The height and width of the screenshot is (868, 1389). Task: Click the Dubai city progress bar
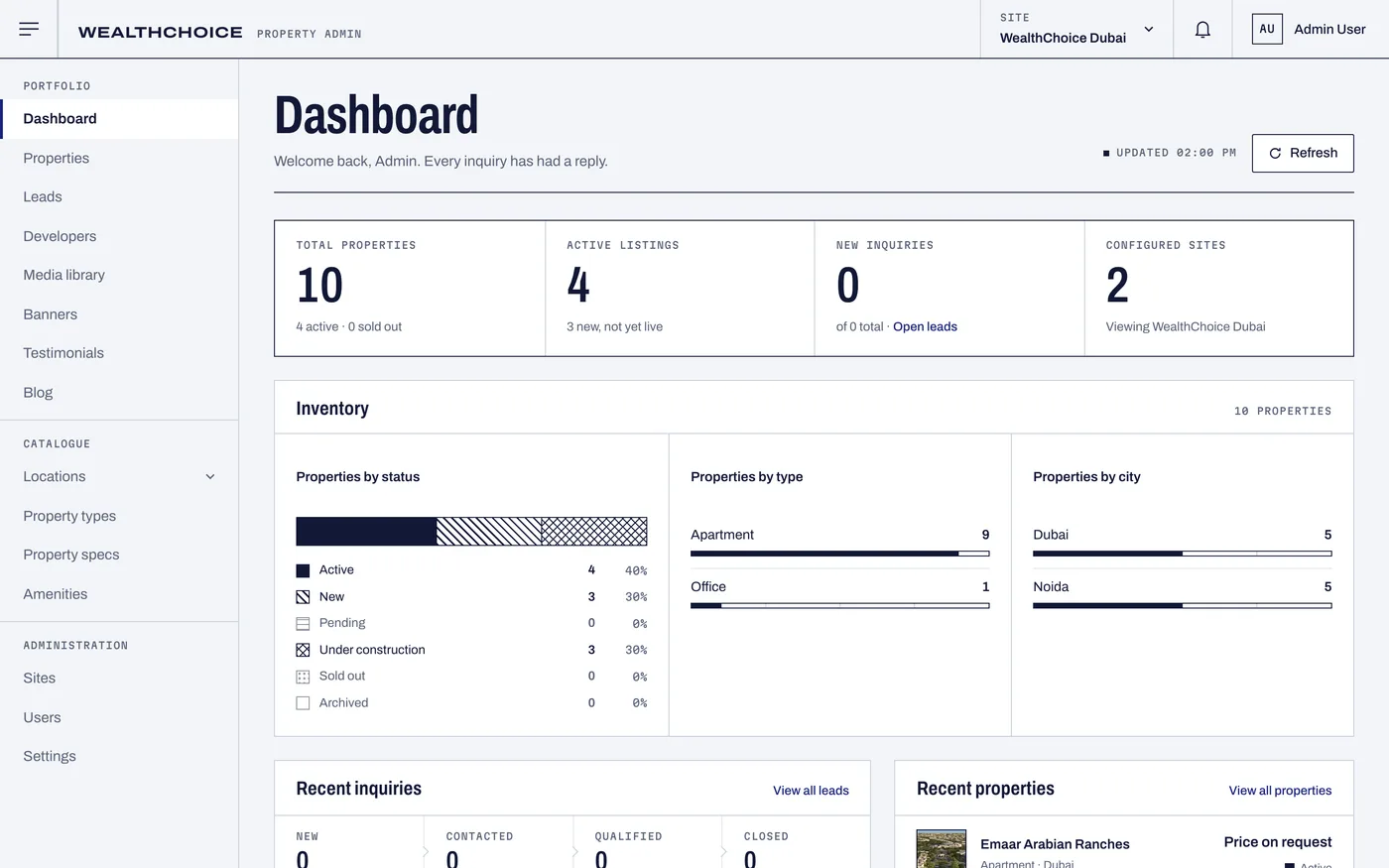1182,554
